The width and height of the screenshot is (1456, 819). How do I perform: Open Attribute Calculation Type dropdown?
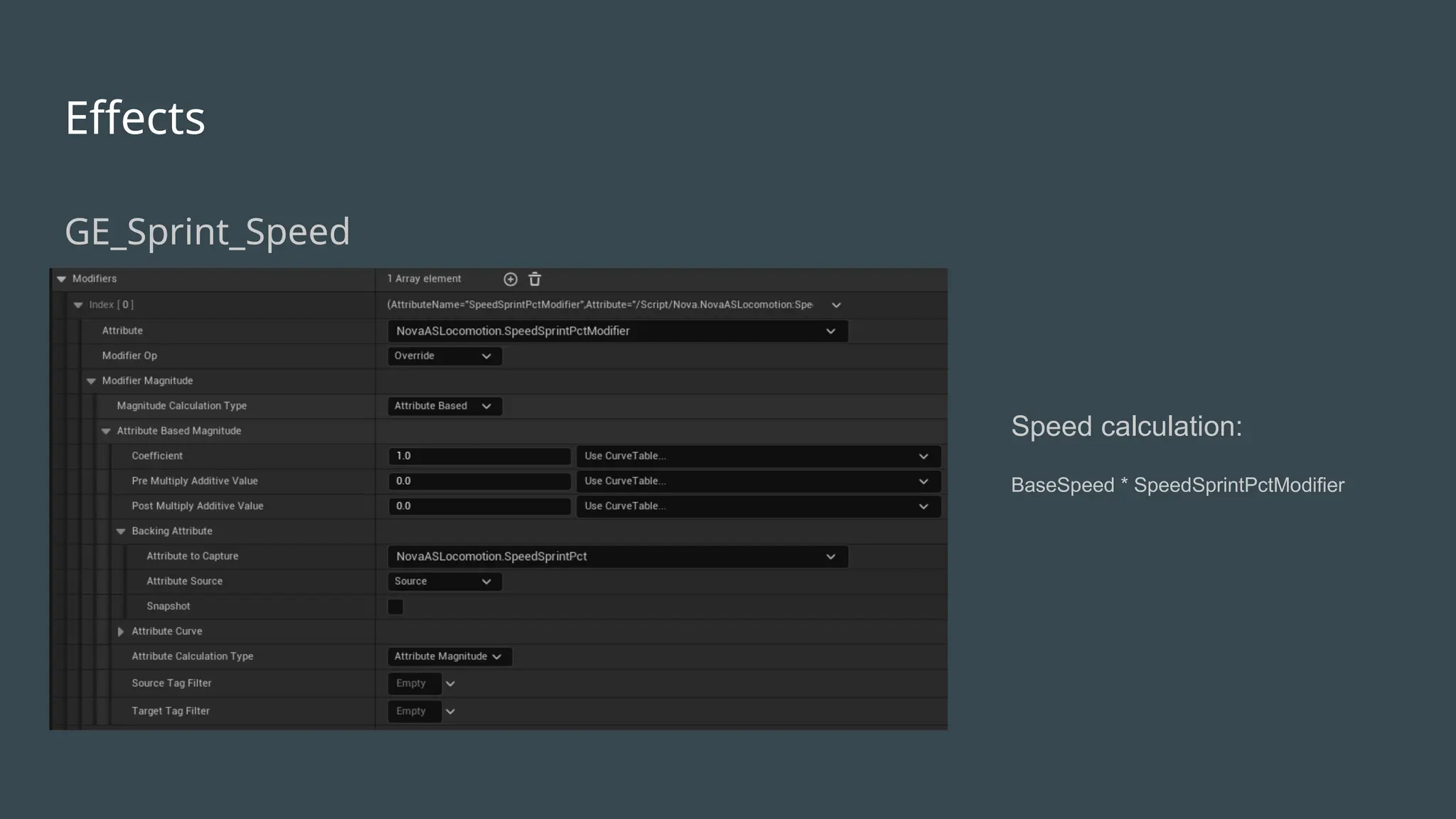click(449, 657)
